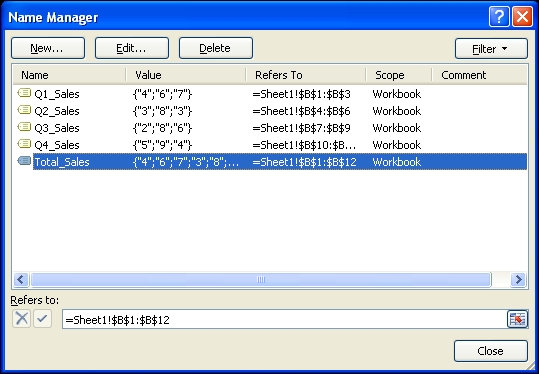Click the horizontal scrollbar left arrow

click(x=21, y=279)
